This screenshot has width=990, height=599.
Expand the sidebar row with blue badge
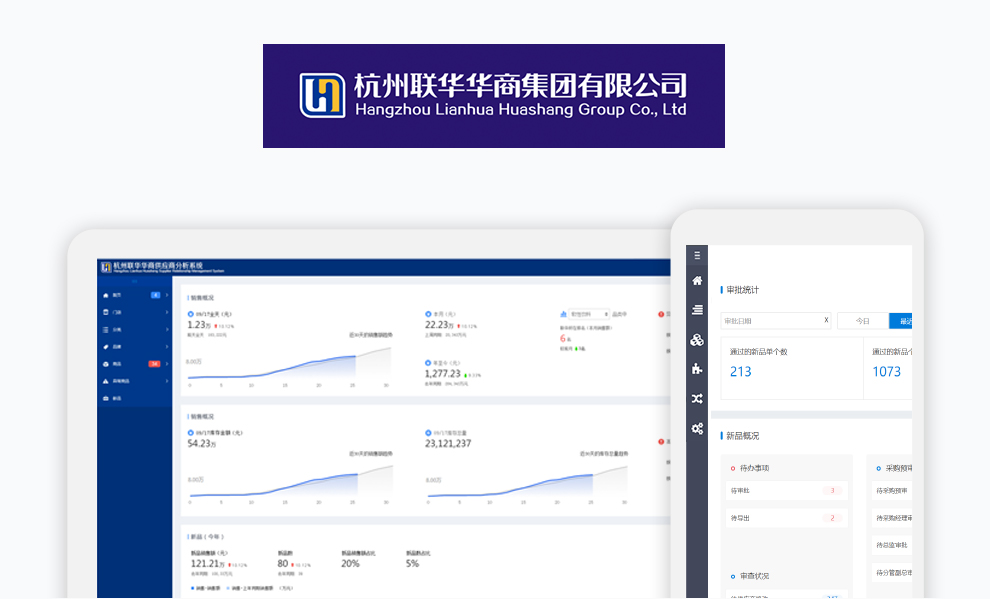[167, 295]
